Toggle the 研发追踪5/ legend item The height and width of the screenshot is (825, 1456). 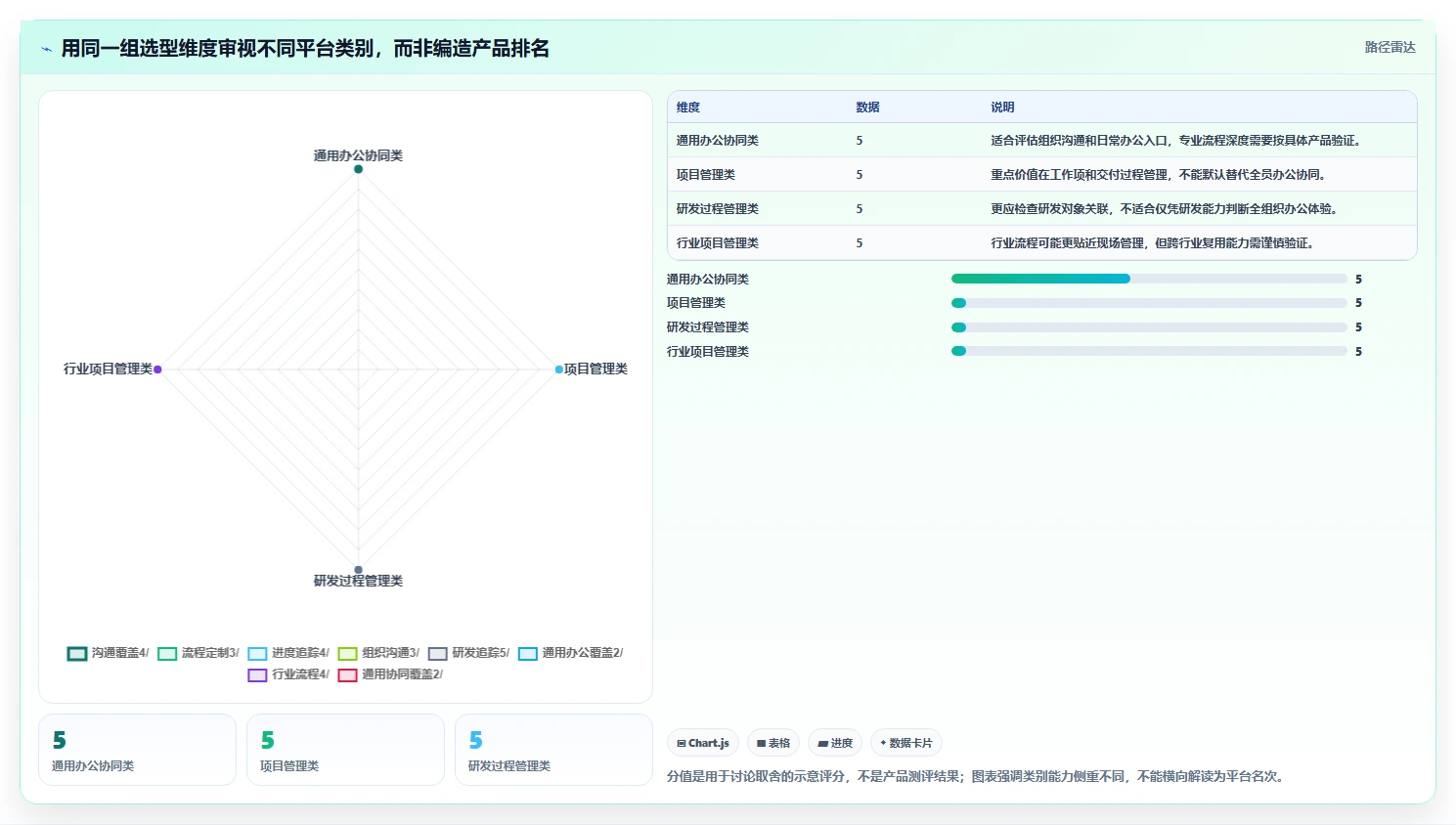[x=468, y=653]
